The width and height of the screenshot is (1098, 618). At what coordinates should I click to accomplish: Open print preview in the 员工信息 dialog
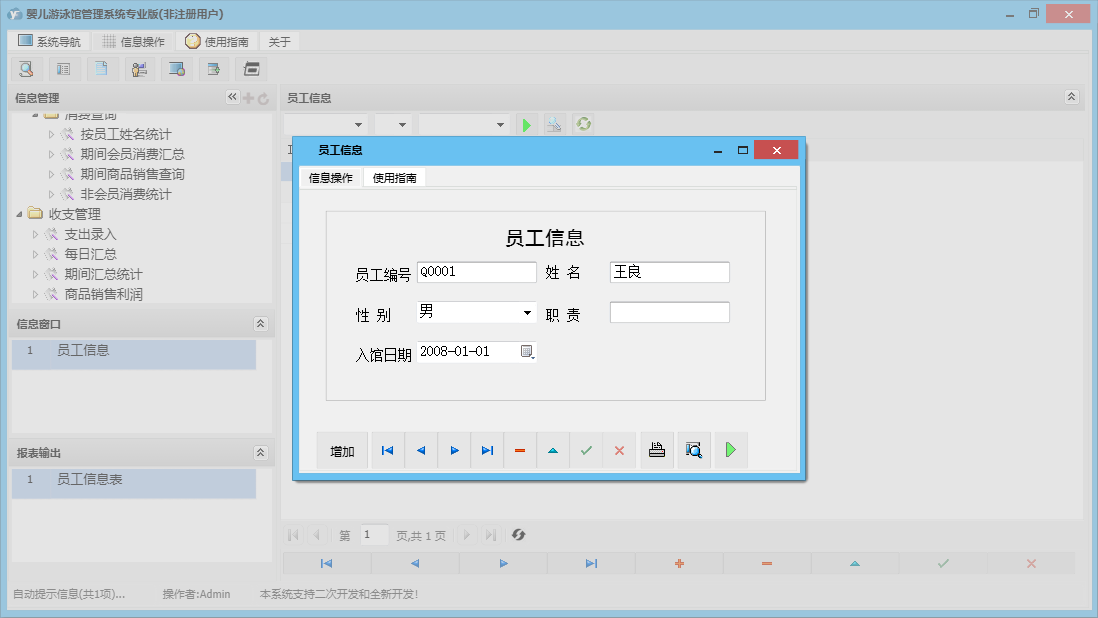(693, 450)
